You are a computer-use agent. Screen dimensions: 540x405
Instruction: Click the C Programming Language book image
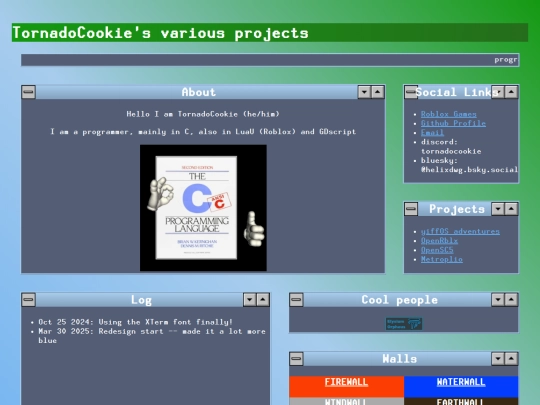[203, 208]
